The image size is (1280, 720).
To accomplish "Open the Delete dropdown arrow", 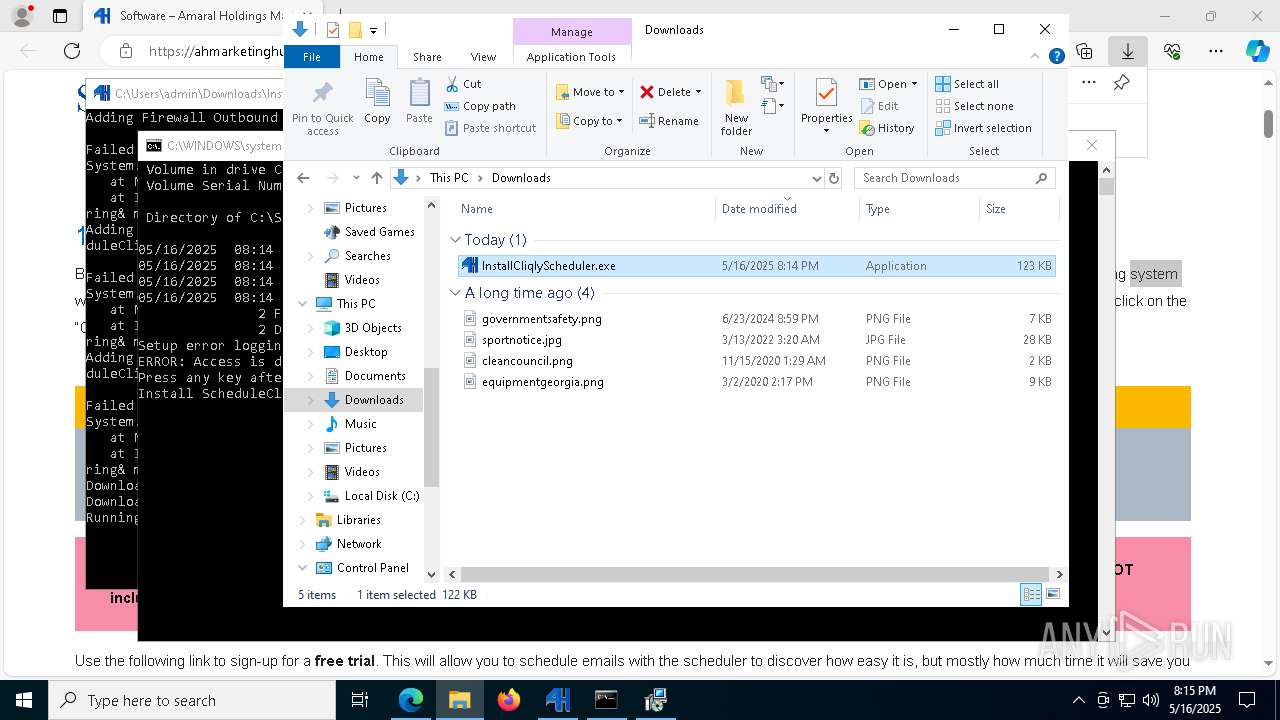I will tap(698, 92).
